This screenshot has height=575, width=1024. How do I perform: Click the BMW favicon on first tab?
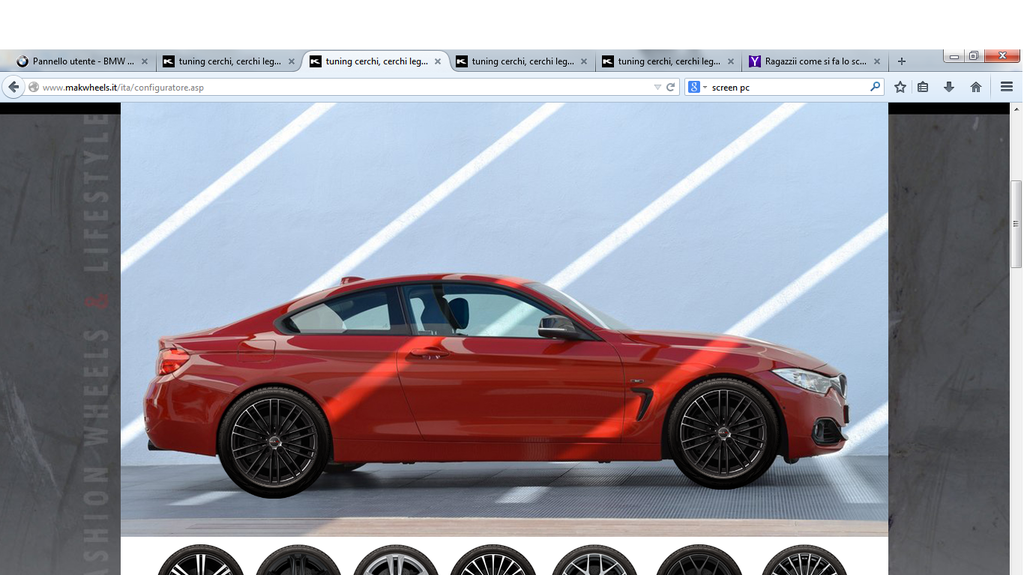[x=23, y=61]
